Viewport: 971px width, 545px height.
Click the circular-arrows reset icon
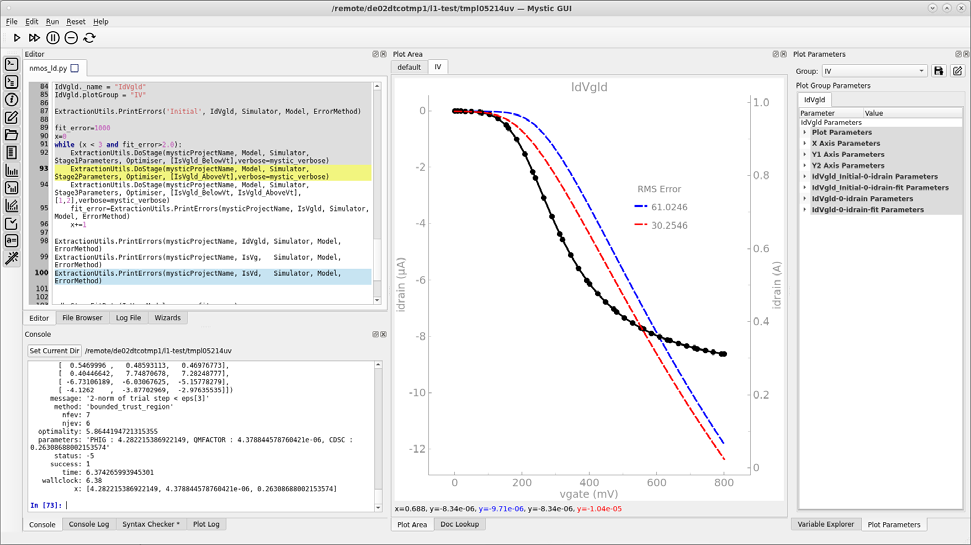[89, 38]
